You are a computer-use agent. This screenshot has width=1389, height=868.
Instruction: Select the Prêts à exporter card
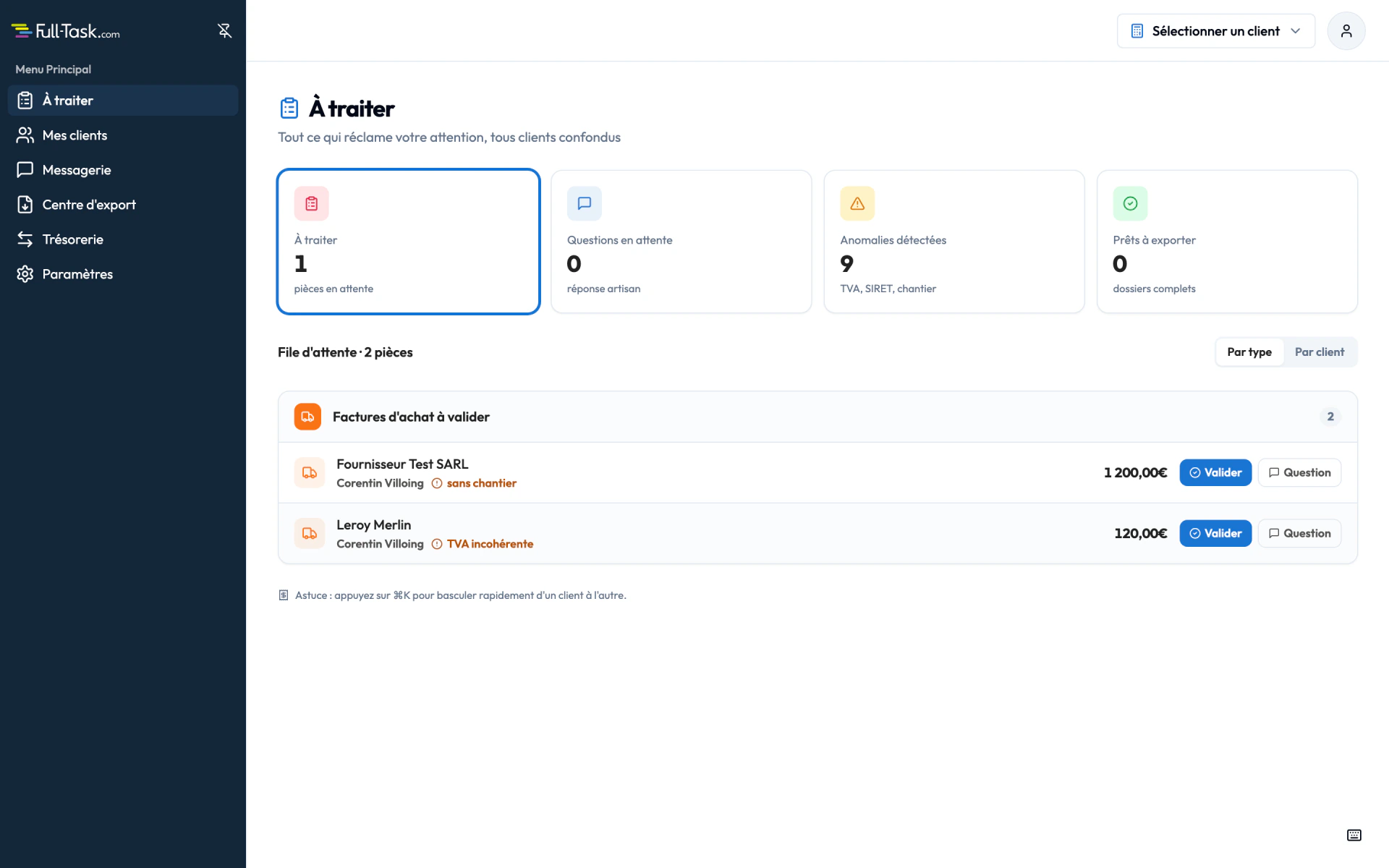click(x=1227, y=242)
